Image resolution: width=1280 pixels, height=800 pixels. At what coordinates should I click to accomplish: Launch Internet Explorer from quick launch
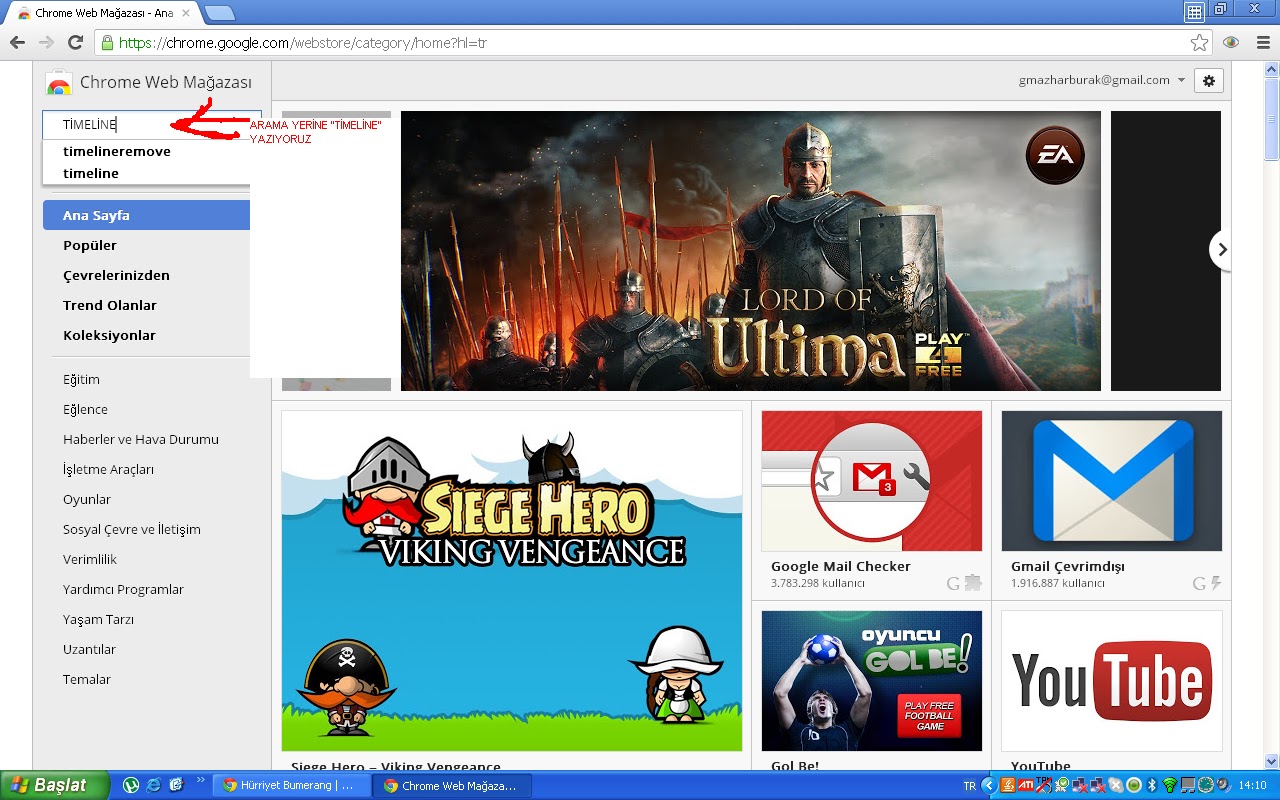coord(153,785)
